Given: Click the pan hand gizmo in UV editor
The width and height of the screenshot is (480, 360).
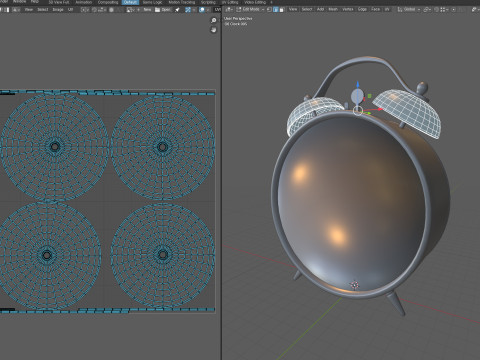Looking at the screenshot, I should 214,30.
